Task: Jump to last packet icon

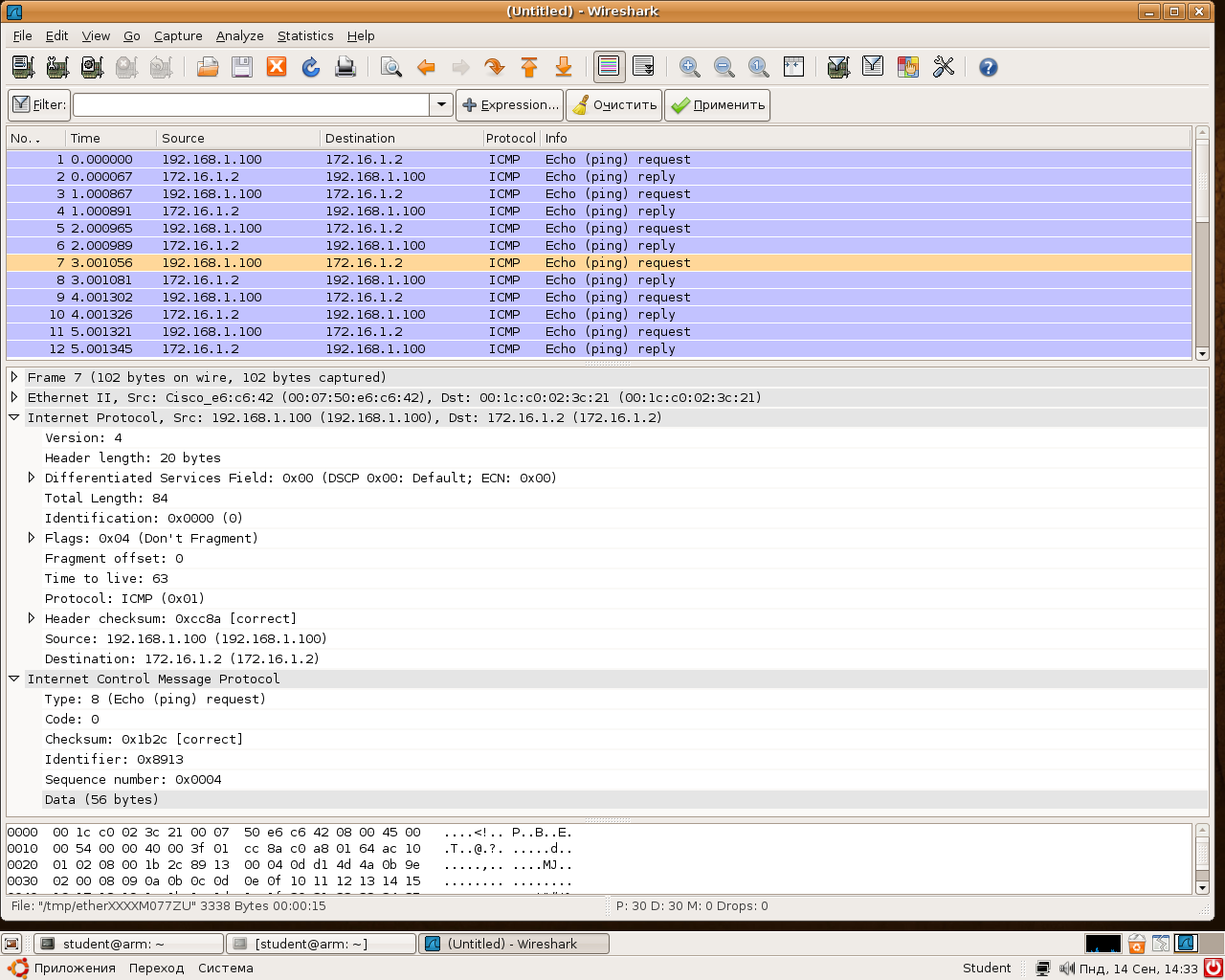Action: pyautogui.click(x=564, y=67)
